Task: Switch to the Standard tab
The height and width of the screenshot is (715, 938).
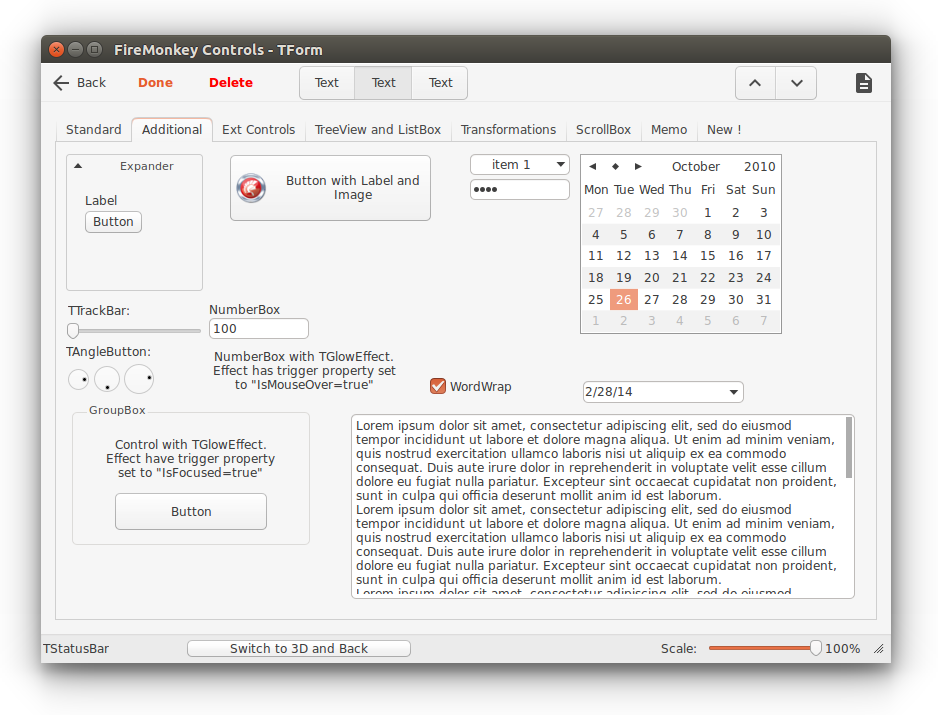Action: point(93,130)
